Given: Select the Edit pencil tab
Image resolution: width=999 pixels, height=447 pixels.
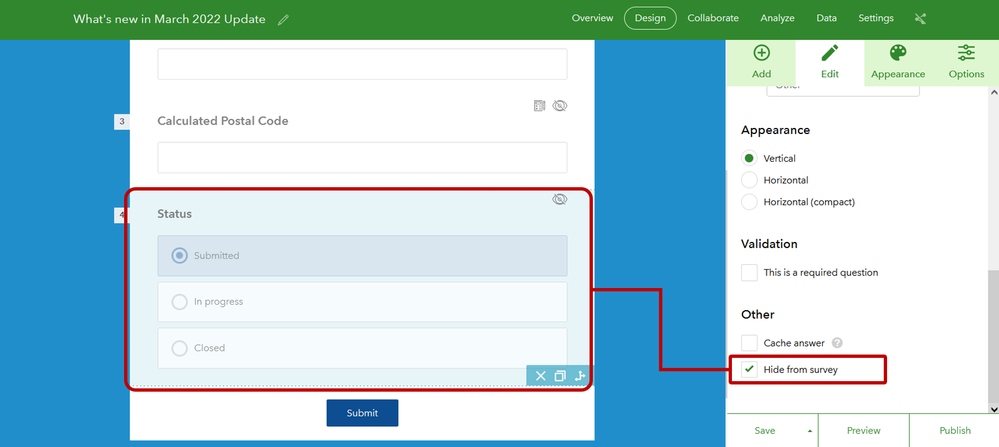Looking at the screenshot, I should [x=830, y=62].
